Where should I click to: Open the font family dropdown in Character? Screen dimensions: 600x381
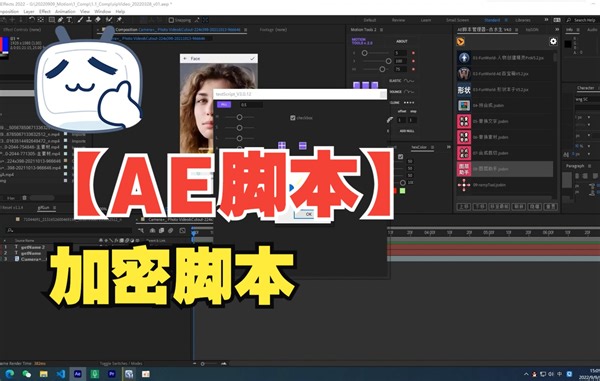click(x=587, y=99)
